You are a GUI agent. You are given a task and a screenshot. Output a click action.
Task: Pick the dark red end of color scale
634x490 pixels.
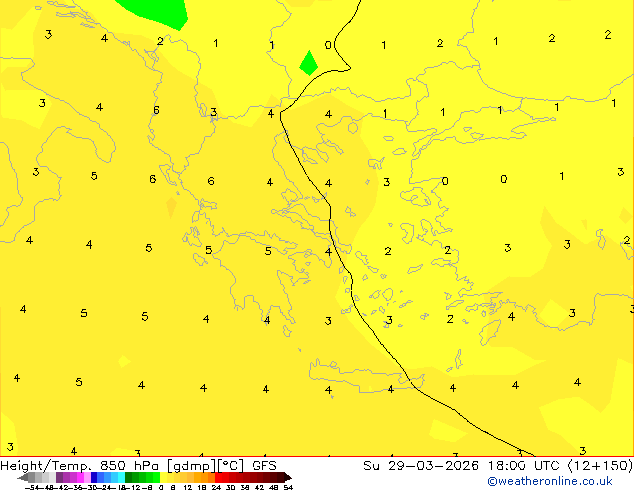point(281,477)
